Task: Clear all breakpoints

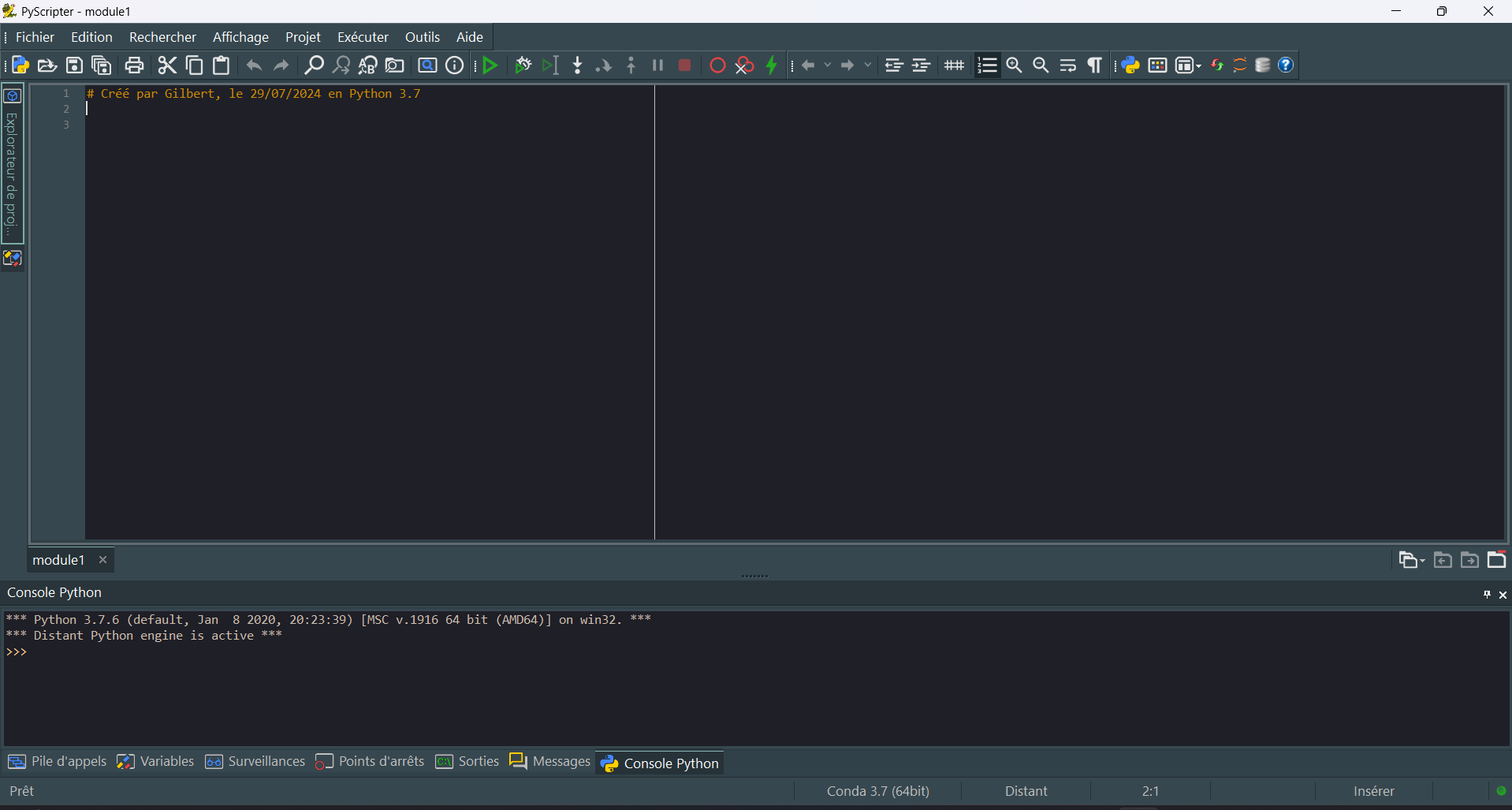Action: [x=744, y=65]
